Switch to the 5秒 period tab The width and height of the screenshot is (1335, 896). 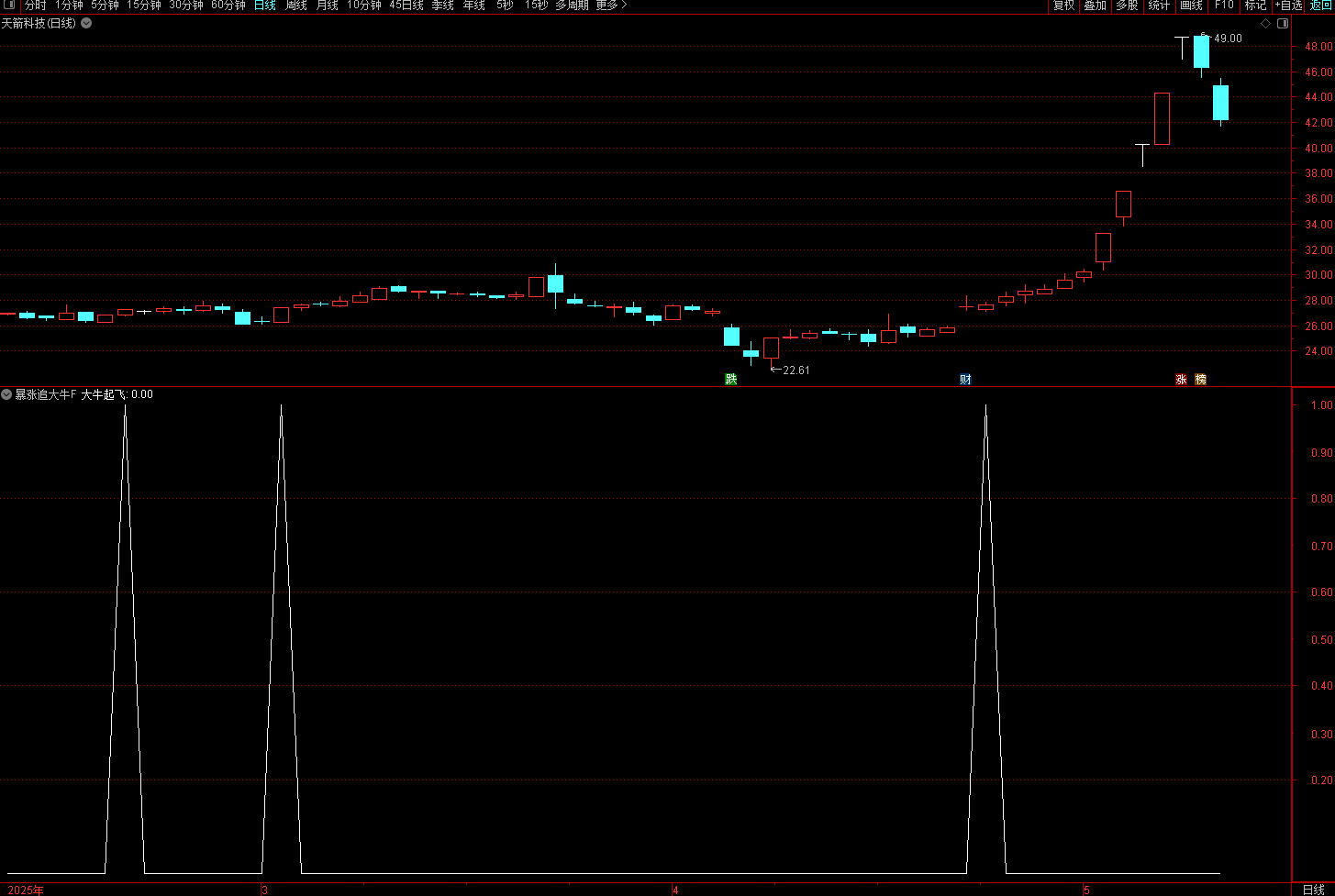[x=505, y=6]
